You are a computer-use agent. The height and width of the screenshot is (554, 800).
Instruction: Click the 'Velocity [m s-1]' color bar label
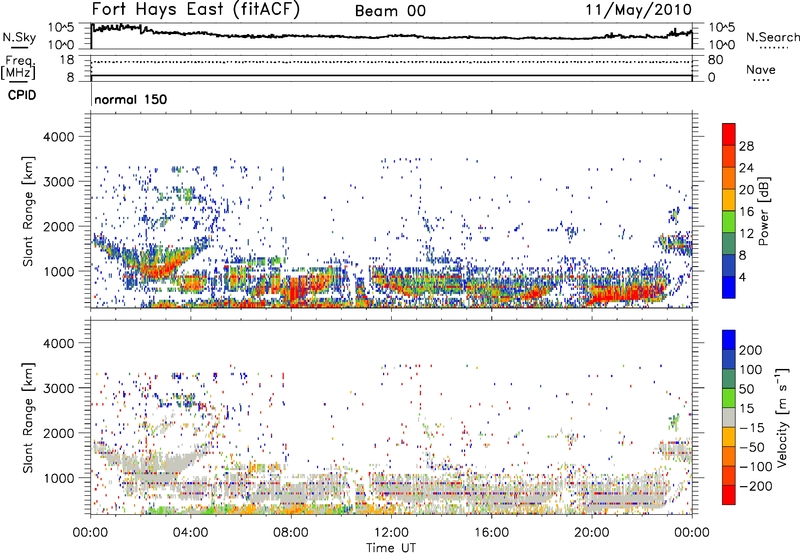(781, 417)
